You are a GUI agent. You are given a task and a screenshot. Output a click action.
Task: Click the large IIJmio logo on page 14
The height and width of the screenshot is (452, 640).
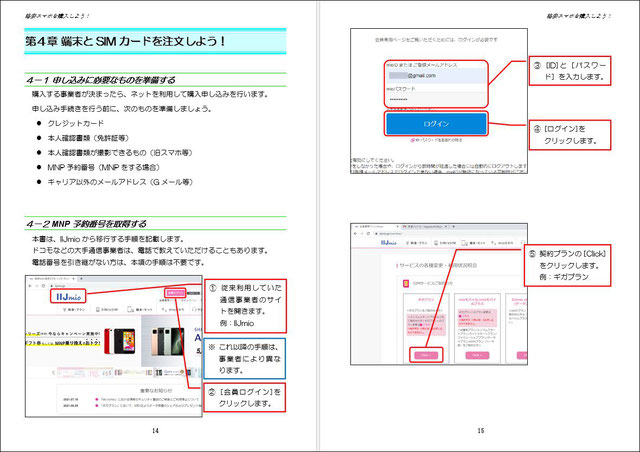coord(68,296)
